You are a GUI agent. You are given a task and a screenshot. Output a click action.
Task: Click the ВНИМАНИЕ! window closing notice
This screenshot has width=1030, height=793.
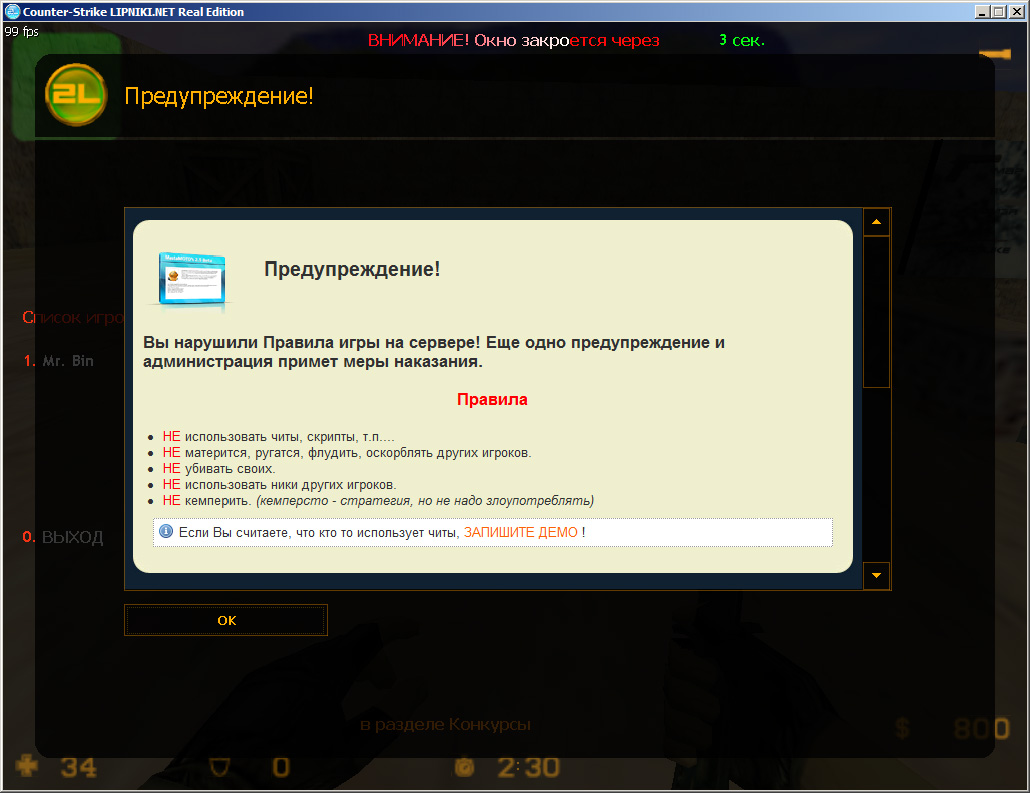(513, 40)
